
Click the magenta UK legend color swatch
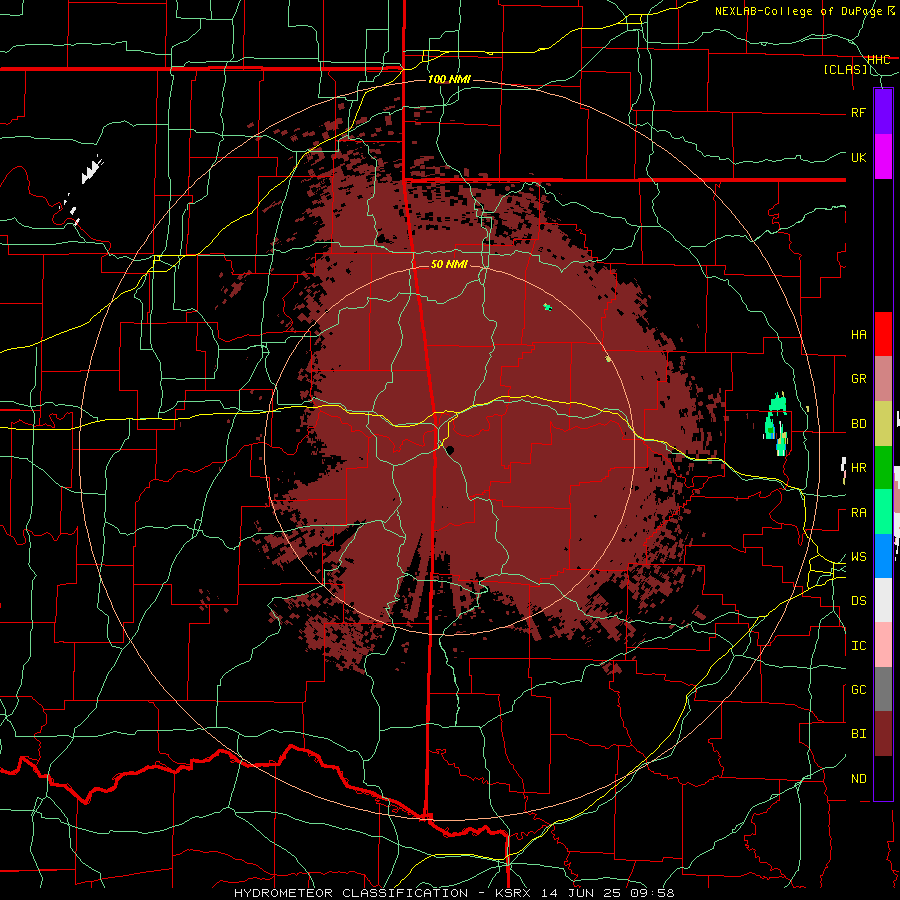coord(883,157)
